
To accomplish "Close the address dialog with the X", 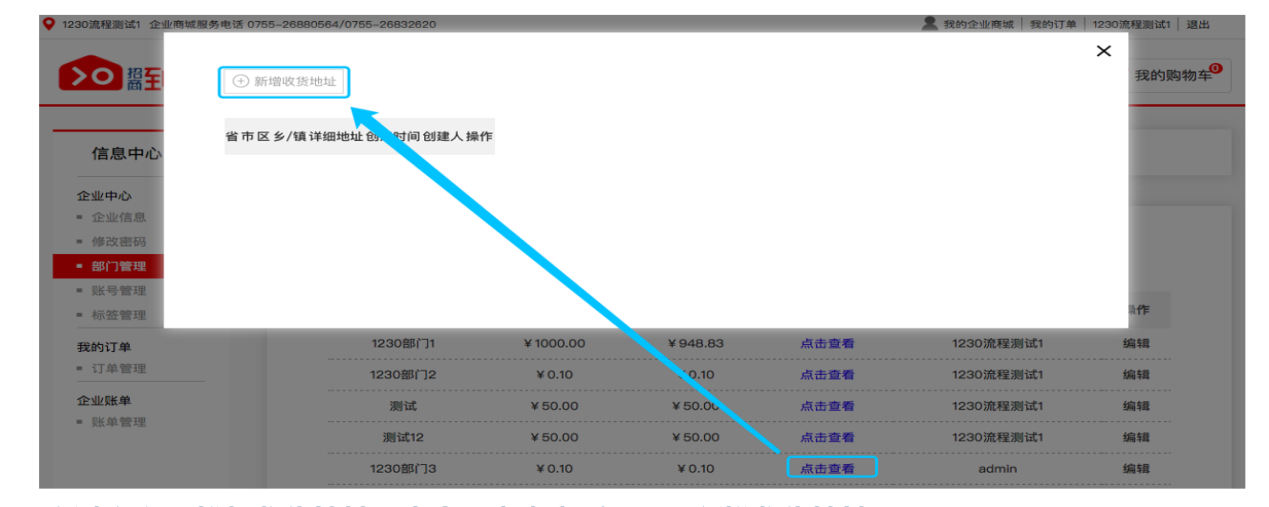I will (1103, 51).
